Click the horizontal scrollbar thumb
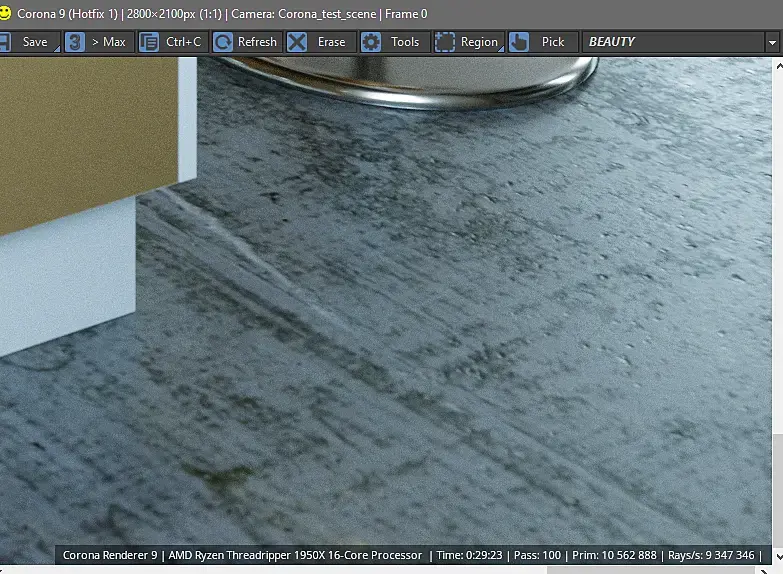The width and height of the screenshot is (783, 574). [x=651, y=571]
